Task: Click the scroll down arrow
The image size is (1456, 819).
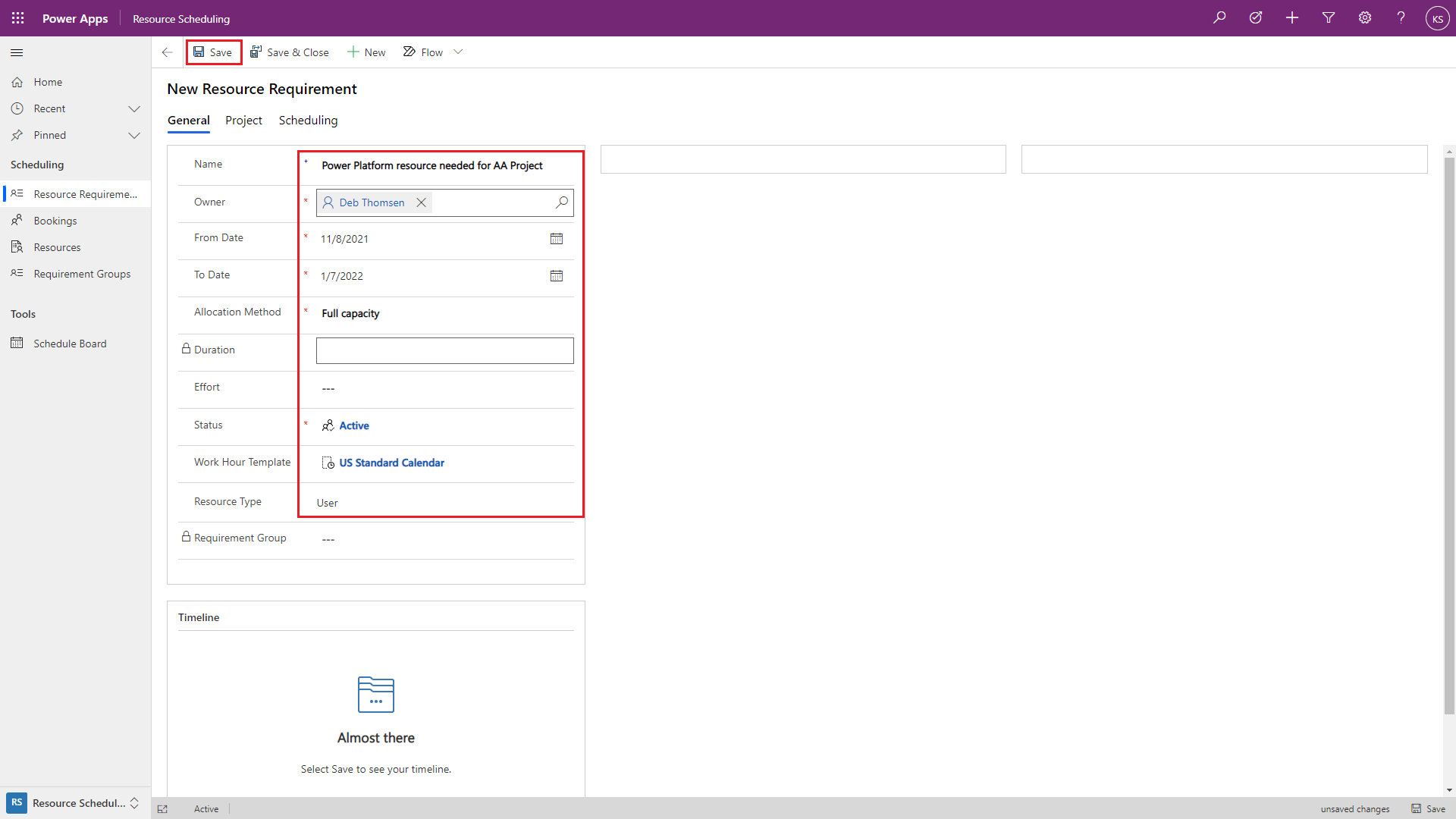Action: coord(1449,790)
